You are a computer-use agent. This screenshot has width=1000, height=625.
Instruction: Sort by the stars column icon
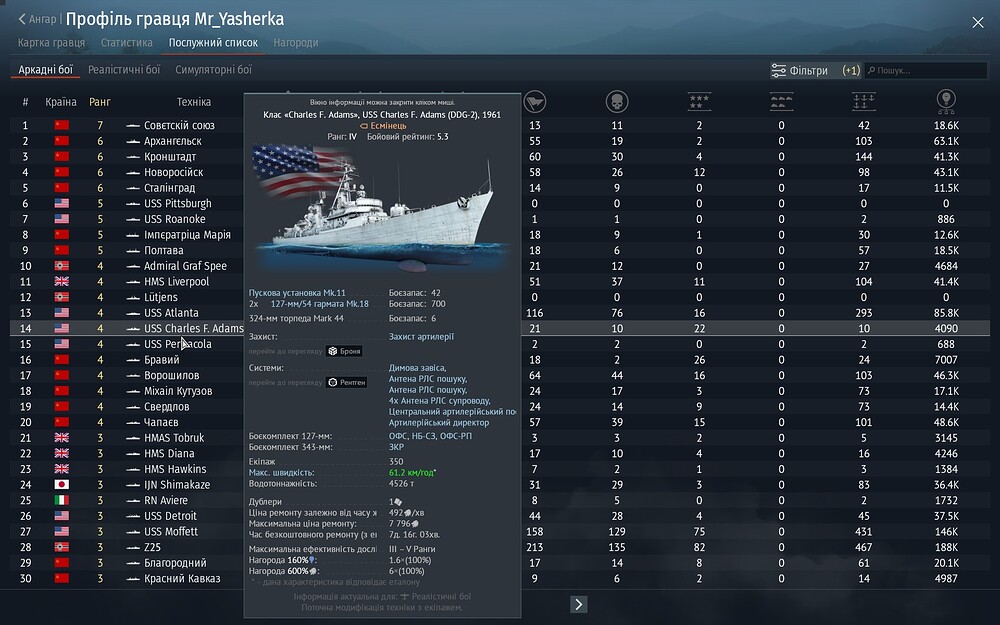(x=699, y=101)
